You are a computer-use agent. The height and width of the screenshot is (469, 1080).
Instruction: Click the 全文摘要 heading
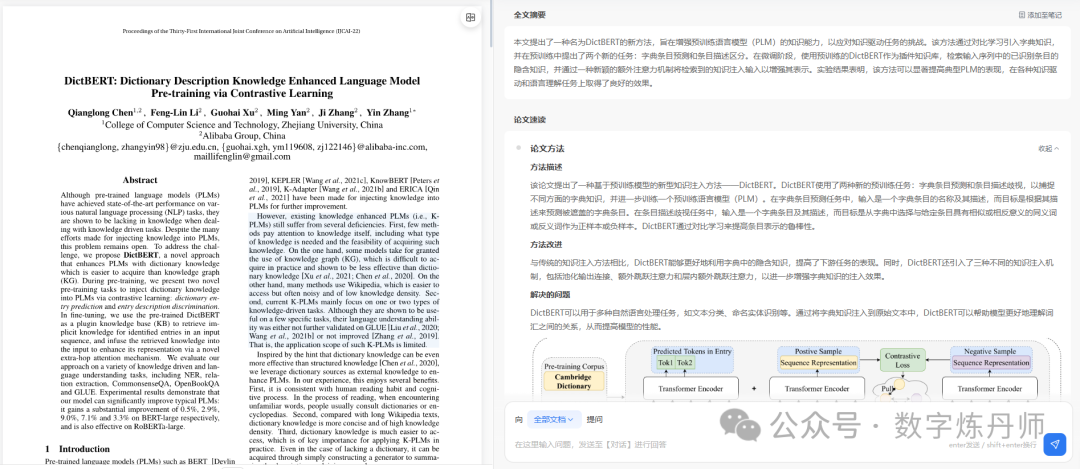[530, 14]
